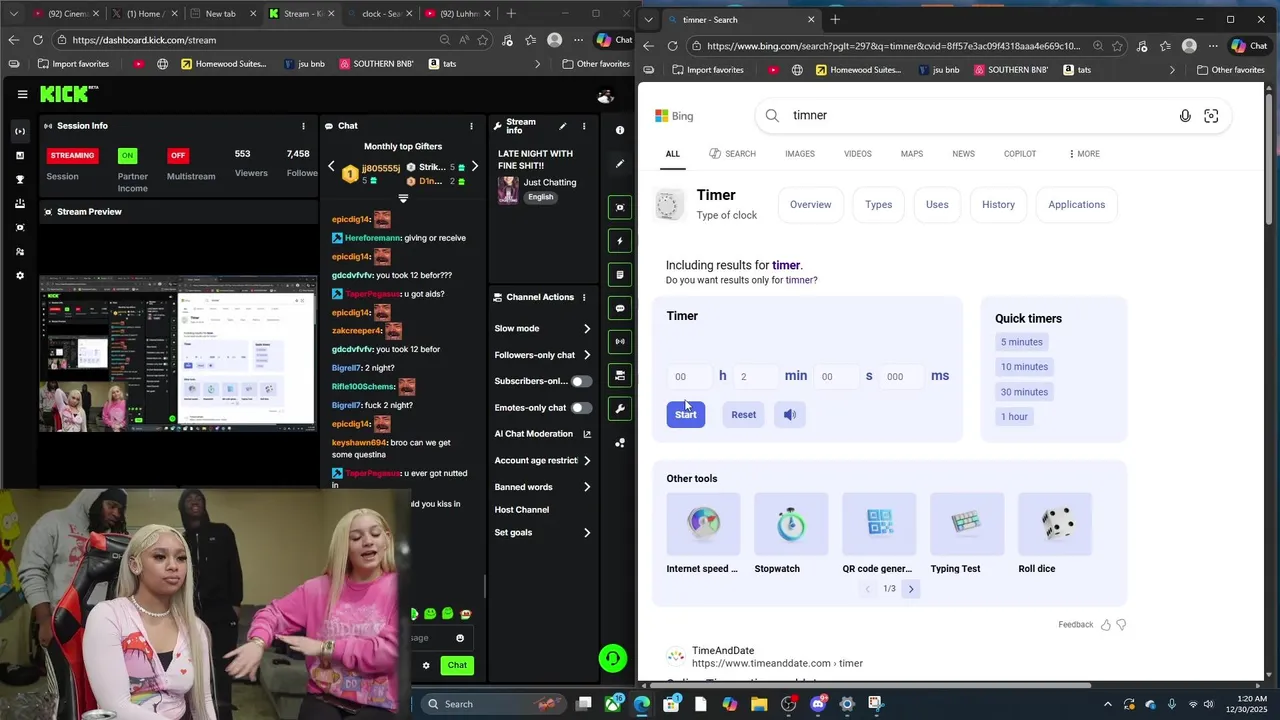Click the green headset support button
1280x720 pixels.
pos(613,658)
